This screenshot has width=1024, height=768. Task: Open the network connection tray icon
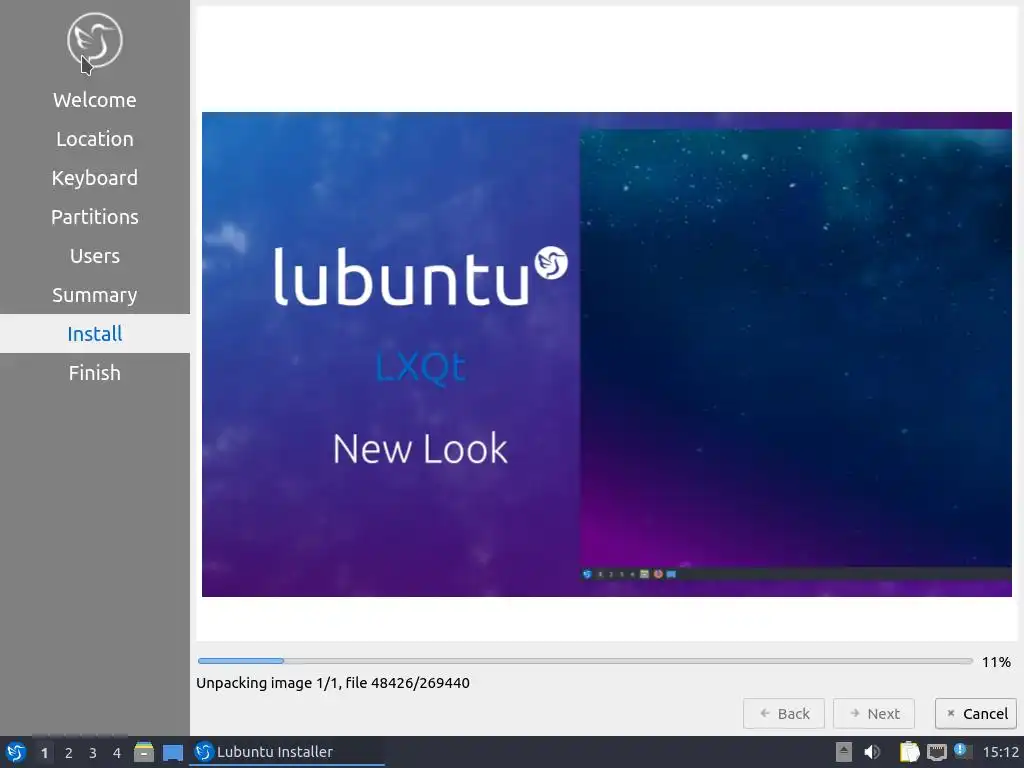coord(936,752)
